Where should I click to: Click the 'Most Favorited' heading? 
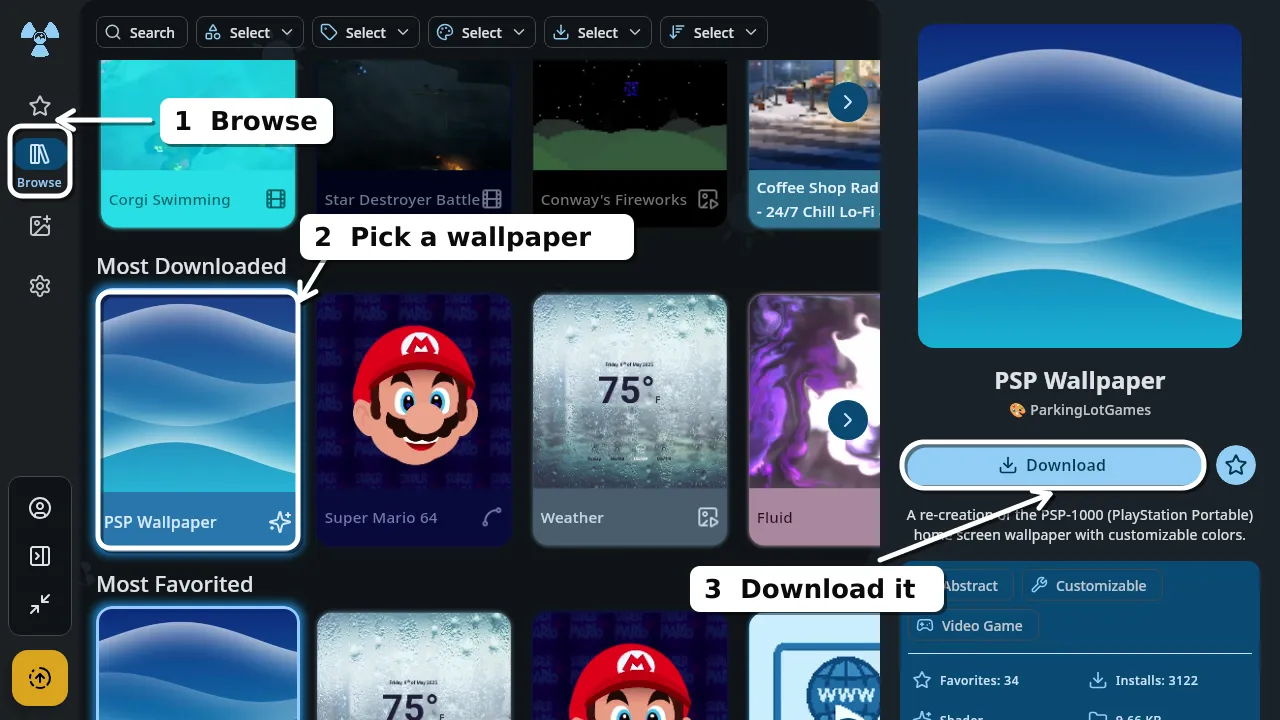point(175,584)
